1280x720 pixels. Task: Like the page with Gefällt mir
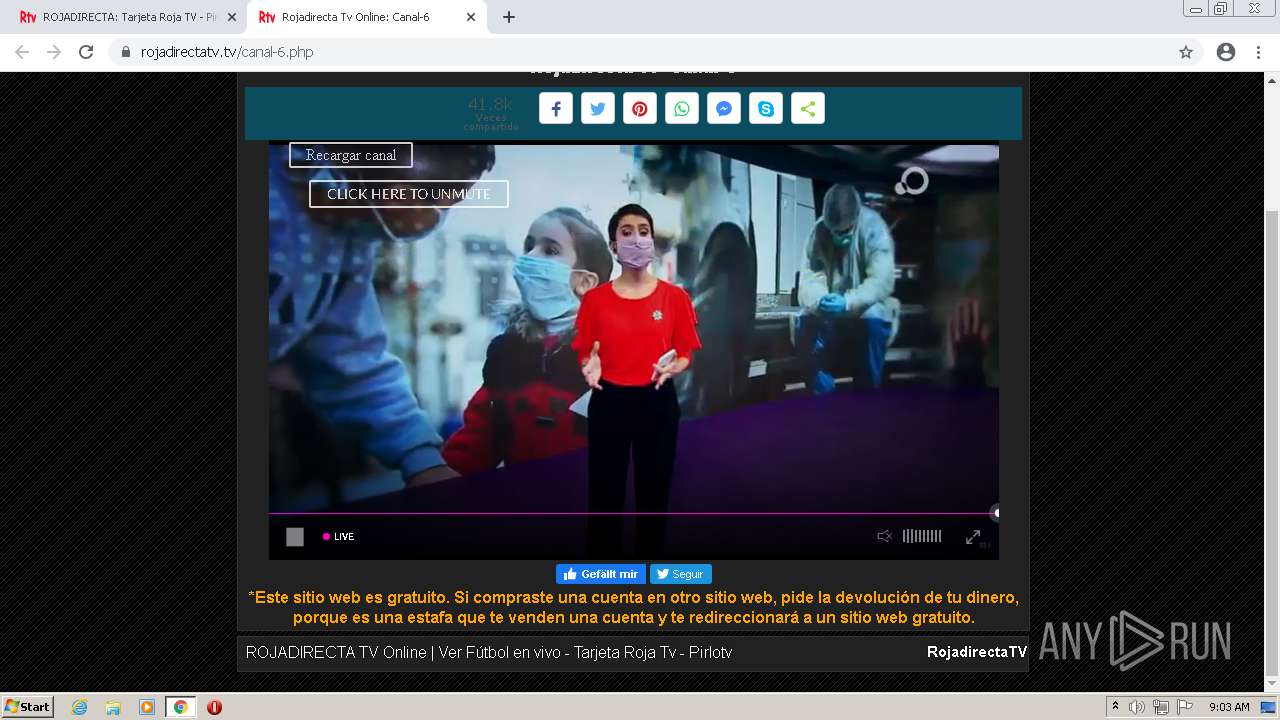click(601, 574)
